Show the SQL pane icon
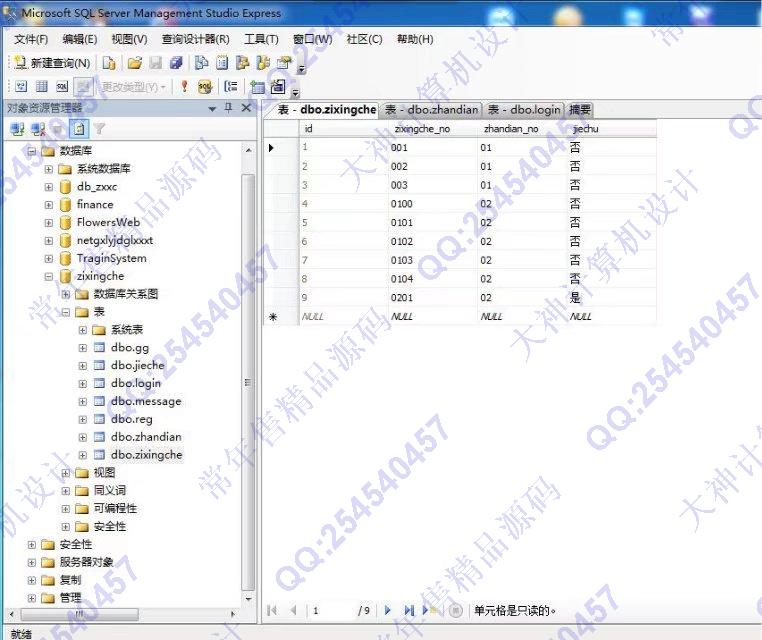Image resolution: width=762 pixels, height=640 pixels. [x=62, y=86]
